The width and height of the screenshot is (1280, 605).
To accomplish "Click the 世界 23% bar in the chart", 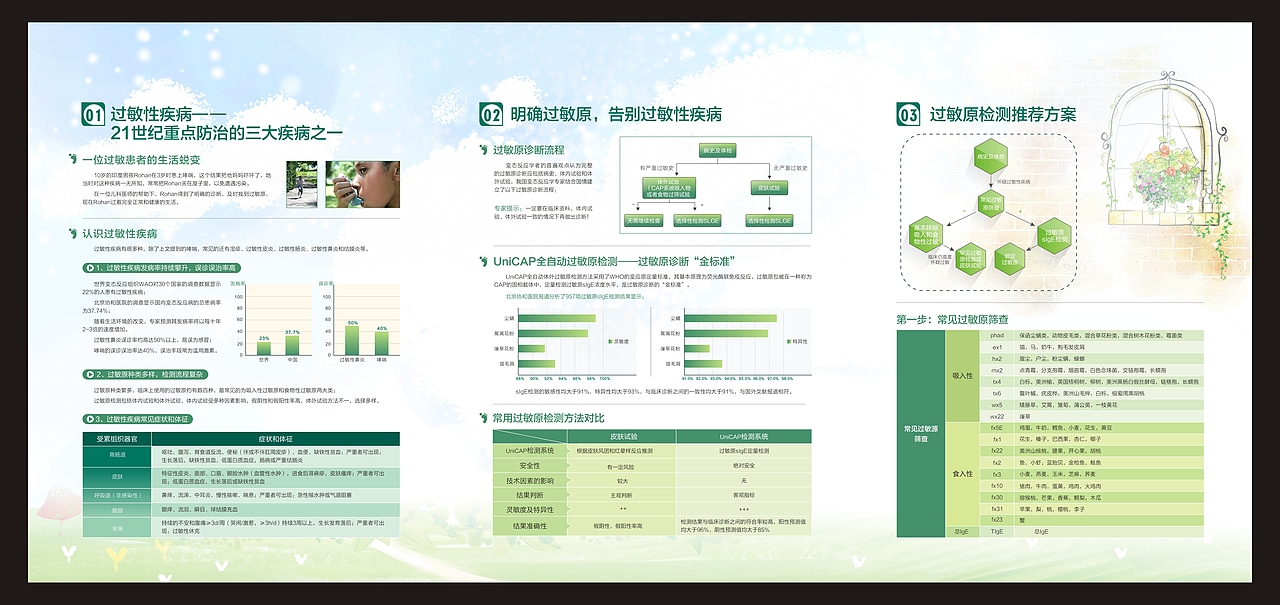I will click(264, 348).
